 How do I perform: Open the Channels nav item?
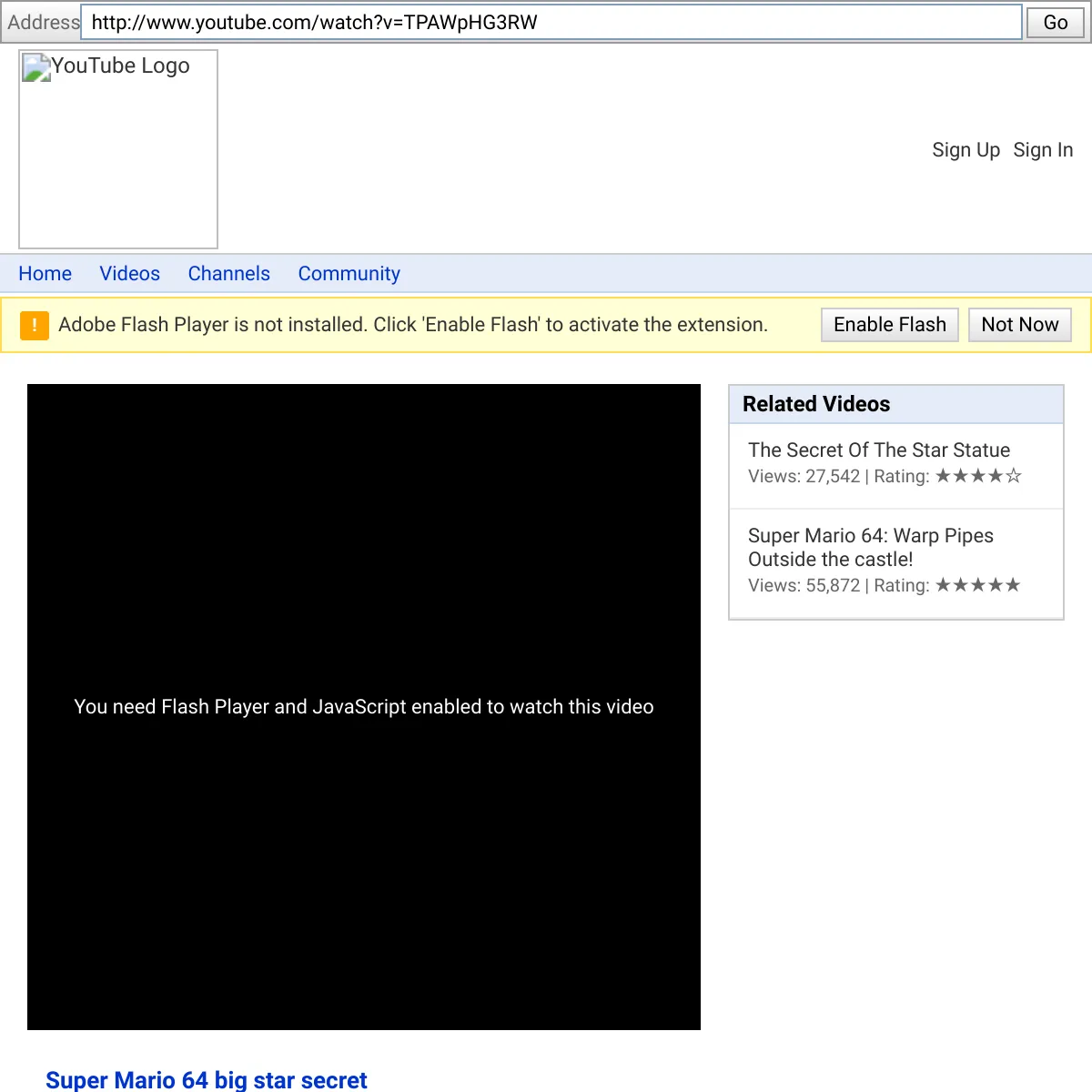(228, 274)
